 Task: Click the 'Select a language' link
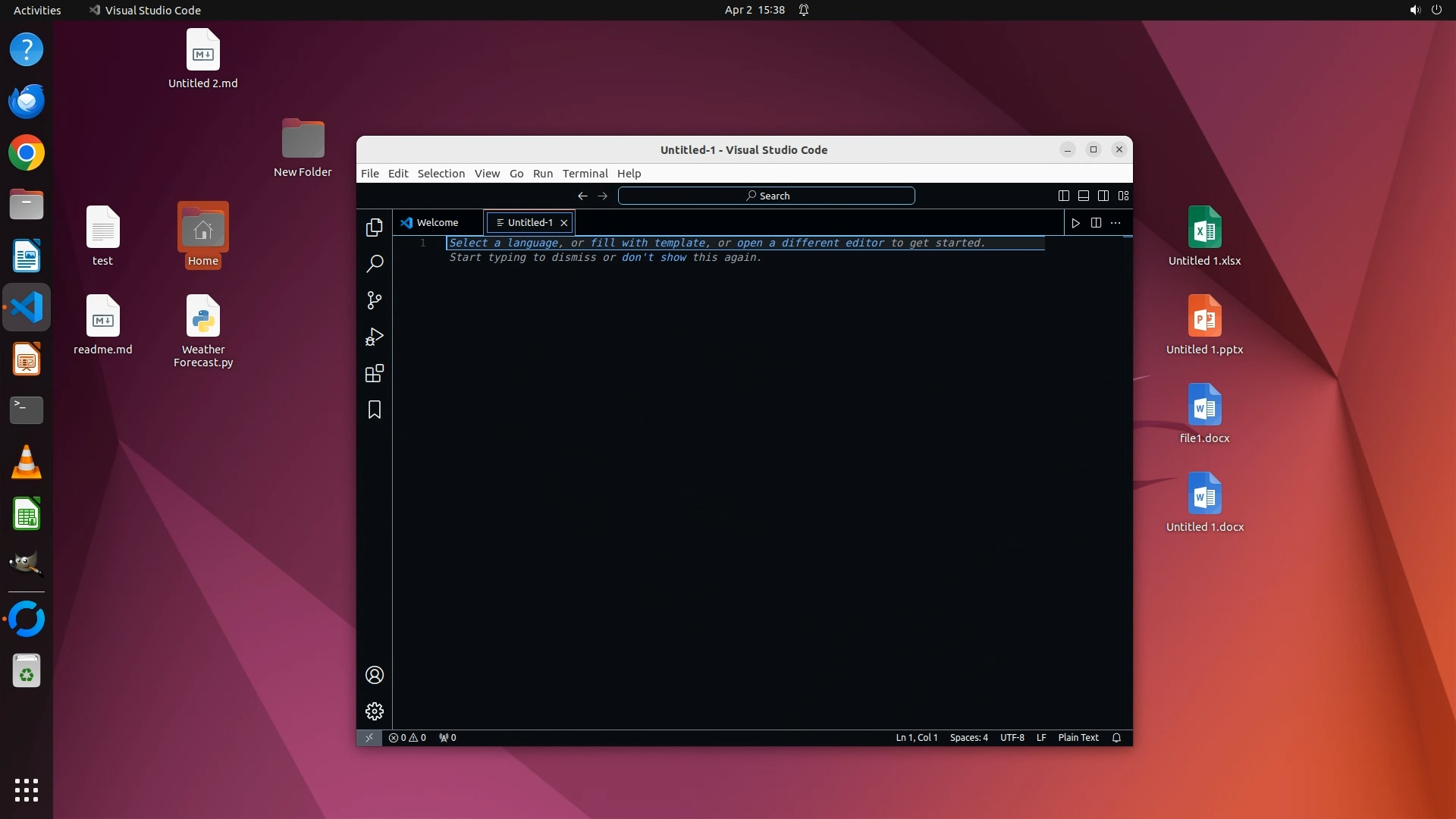point(504,243)
